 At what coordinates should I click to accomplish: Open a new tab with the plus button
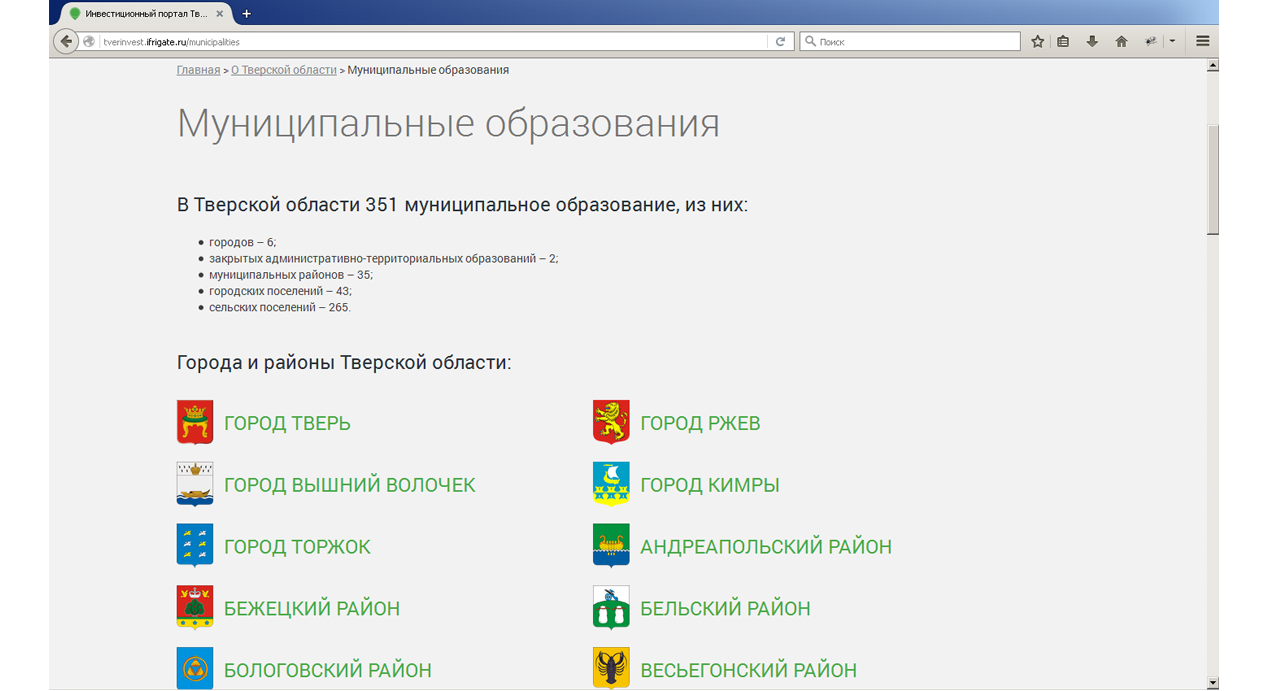(x=247, y=14)
